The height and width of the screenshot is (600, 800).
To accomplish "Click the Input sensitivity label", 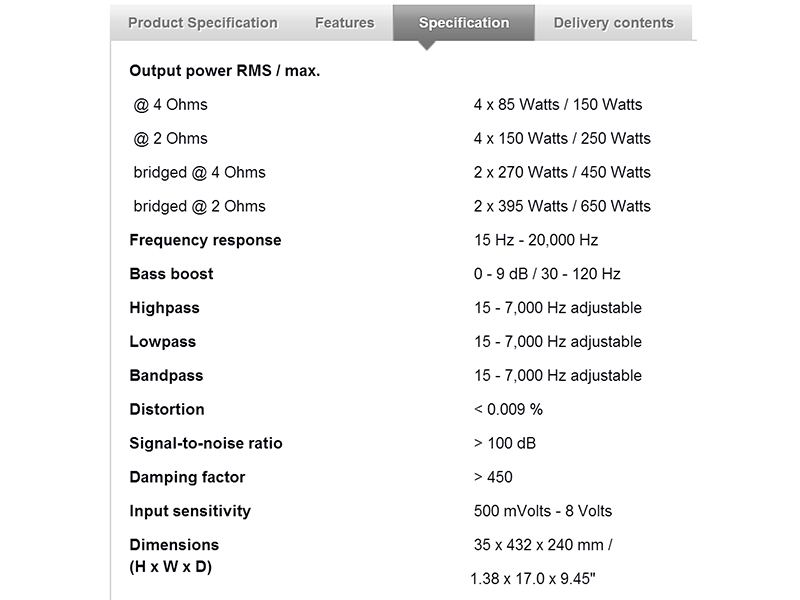I will [x=190, y=511].
